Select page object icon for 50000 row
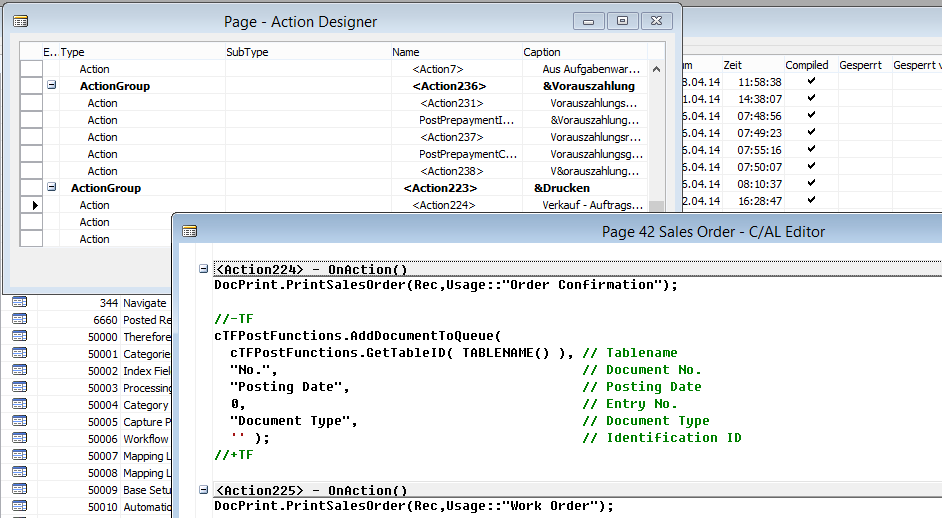Image resolution: width=942 pixels, height=518 pixels. point(20,336)
